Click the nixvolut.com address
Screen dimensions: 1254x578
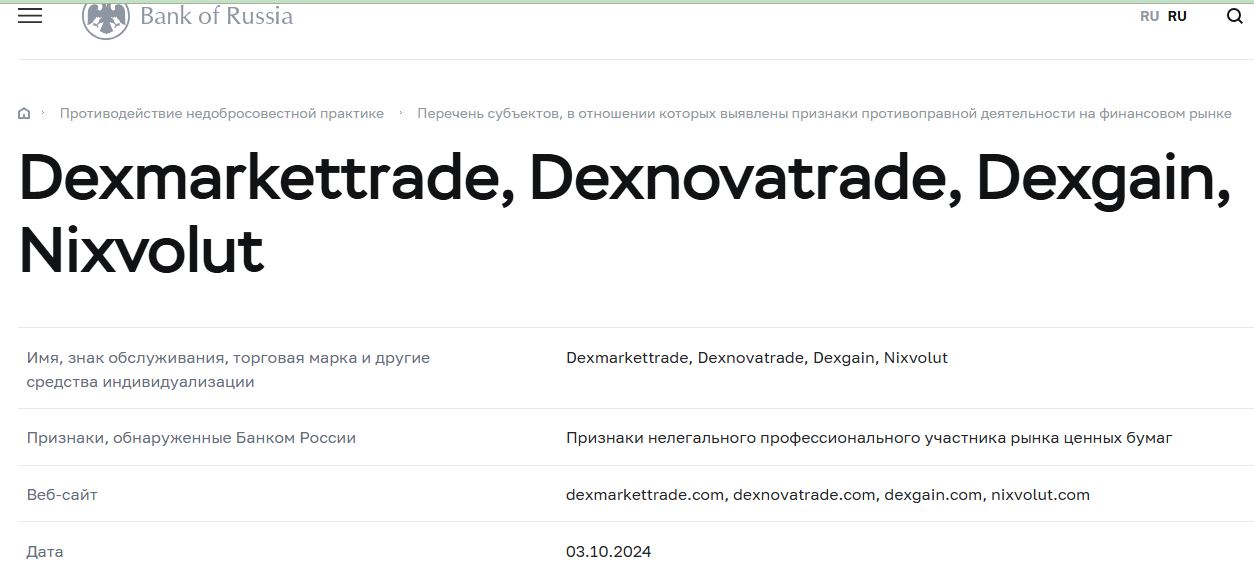click(1040, 493)
